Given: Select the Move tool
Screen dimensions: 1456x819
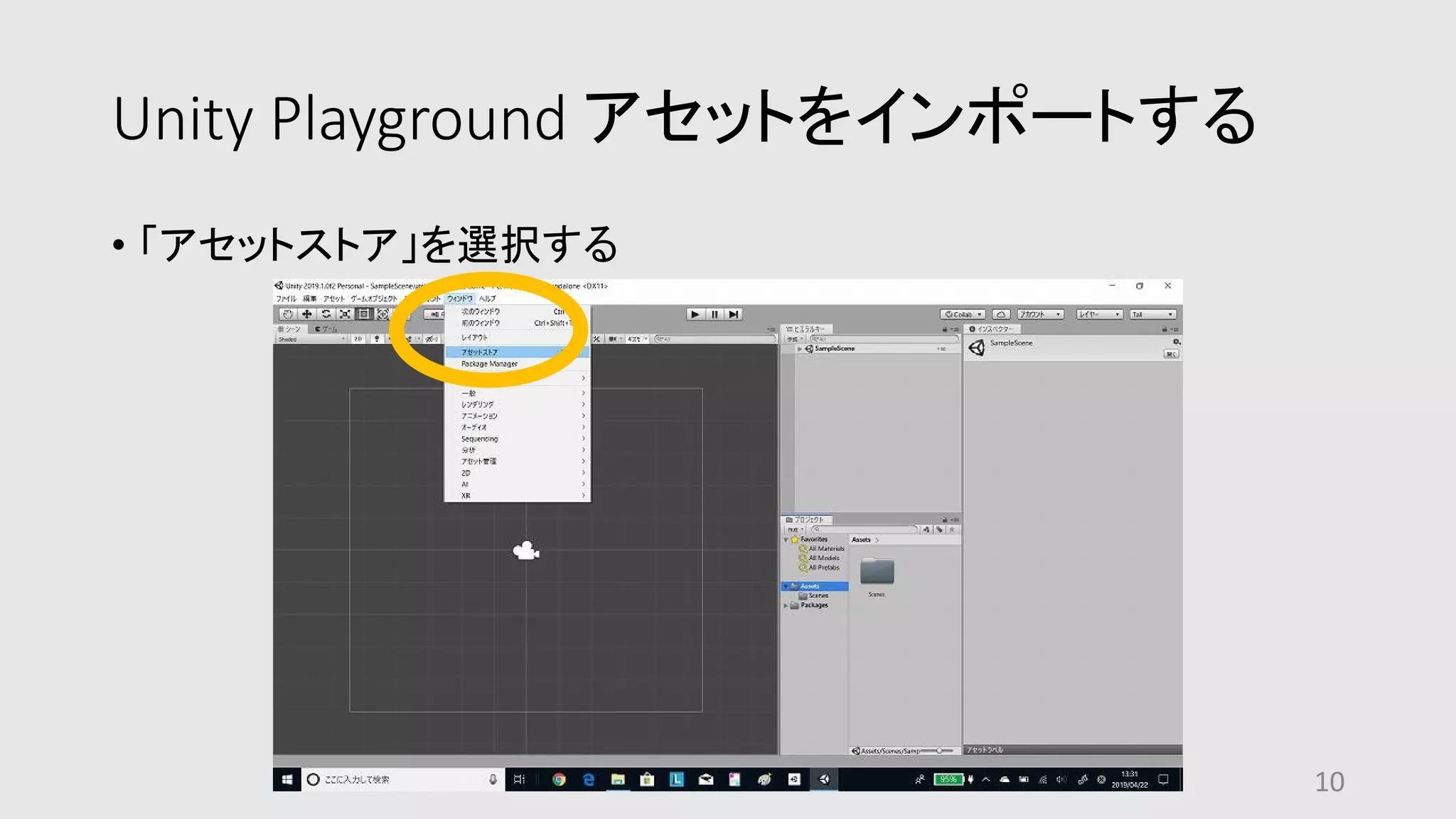Looking at the screenshot, I should 306,314.
